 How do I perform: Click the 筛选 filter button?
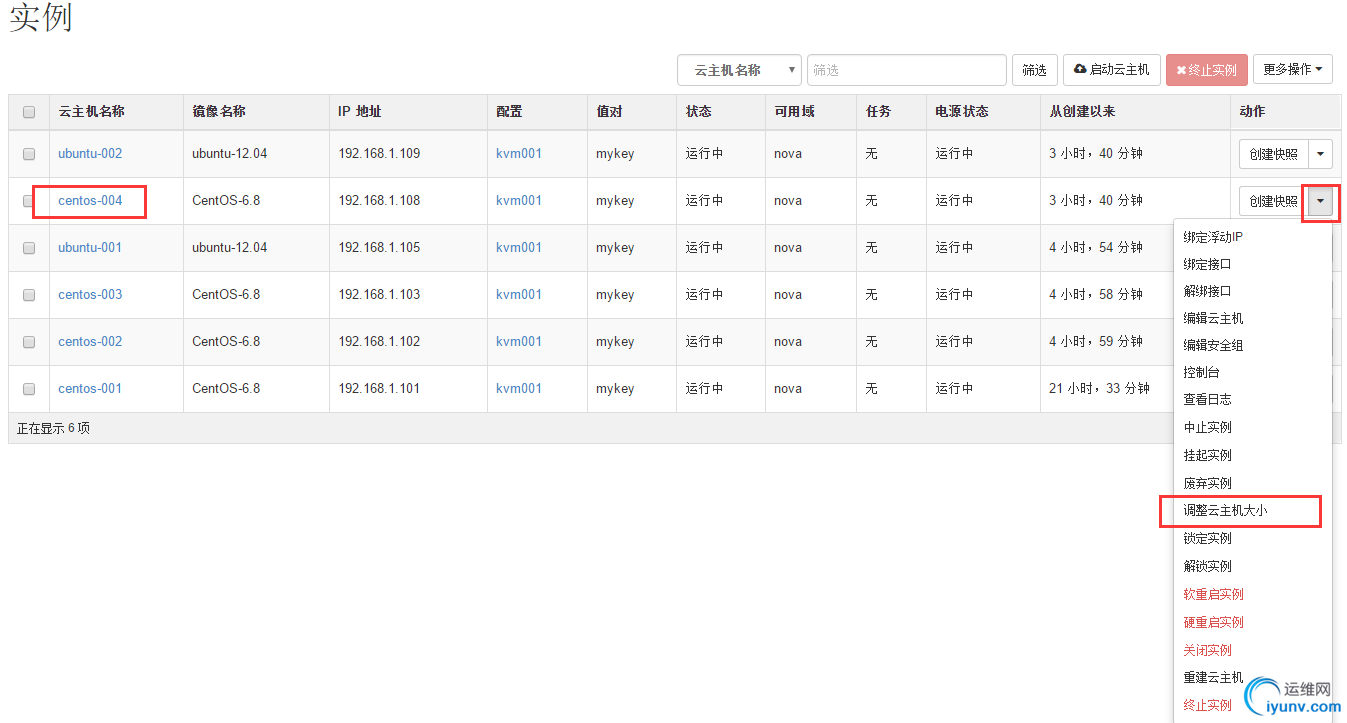1034,70
